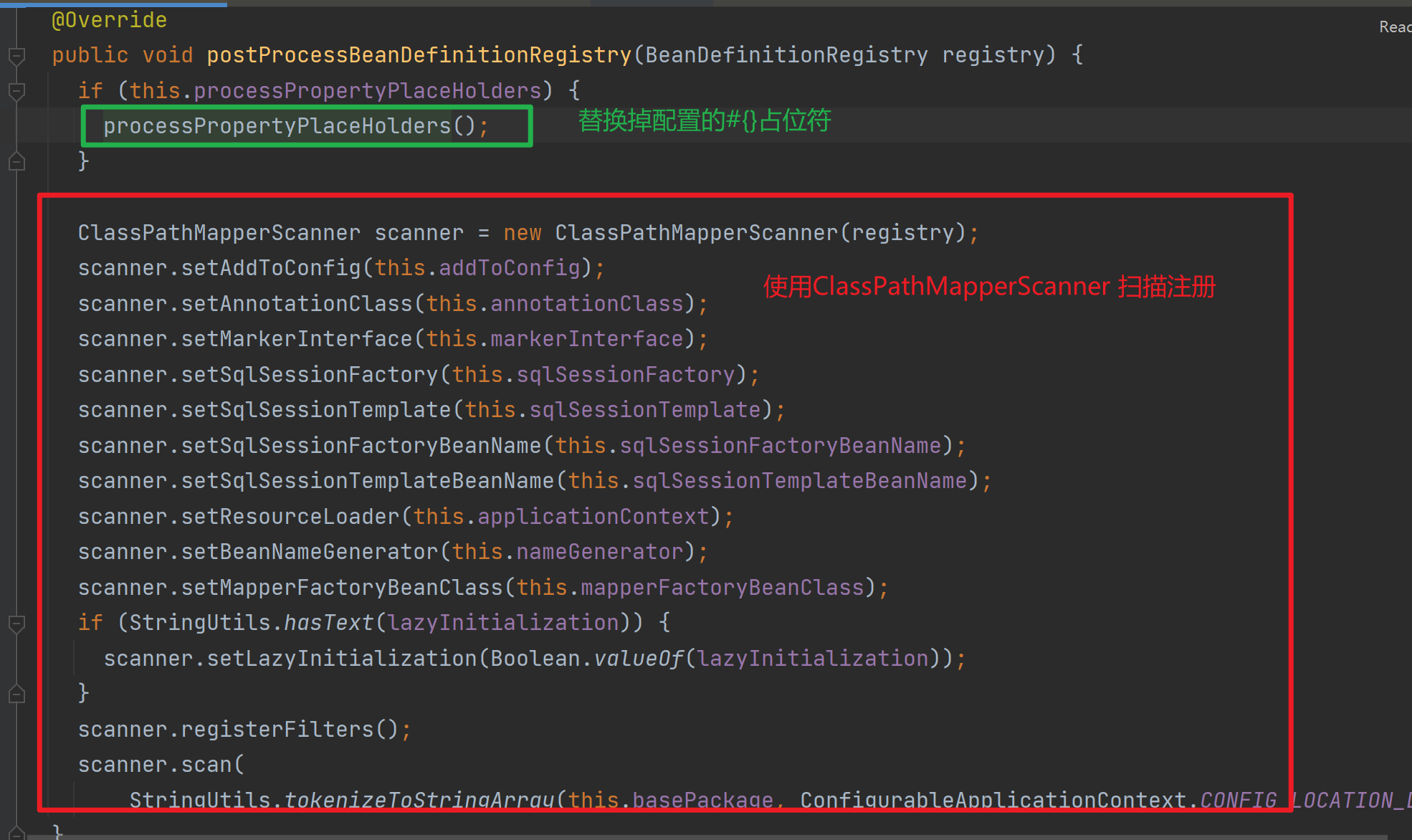1412x840 pixels.
Task: Click the ConfigurableApplicationContext class reference
Action: point(993,800)
